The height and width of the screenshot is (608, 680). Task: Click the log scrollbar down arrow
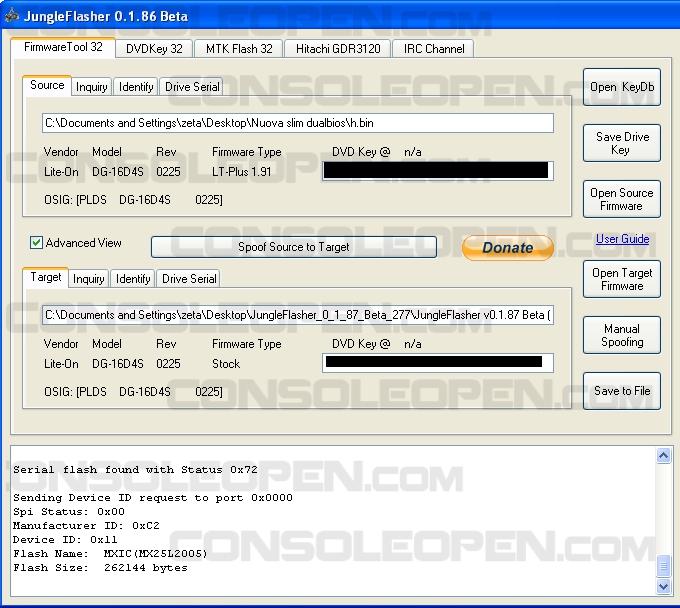click(664, 587)
